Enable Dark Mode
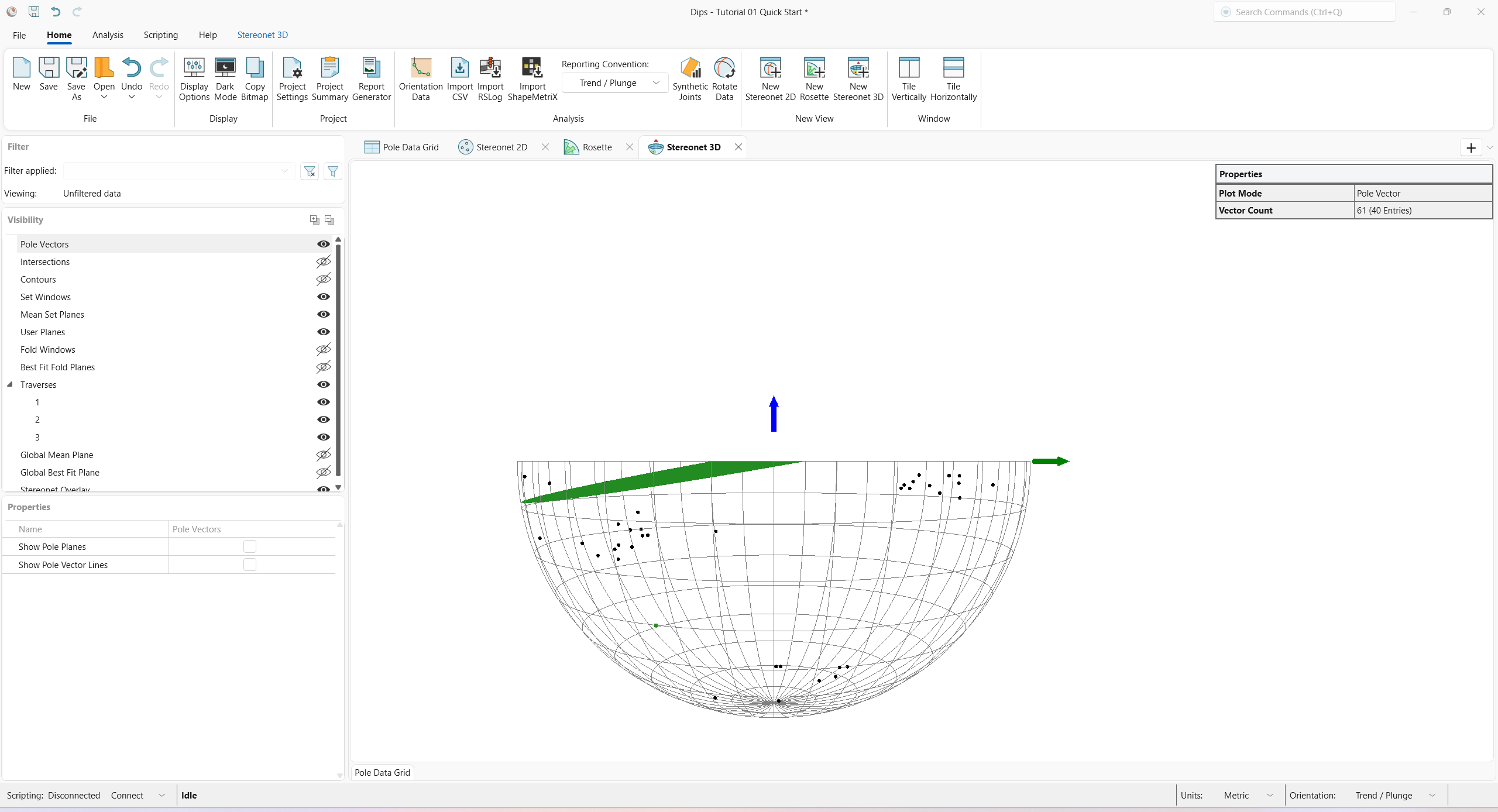The width and height of the screenshot is (1498, 812). [x=225, y=79]
